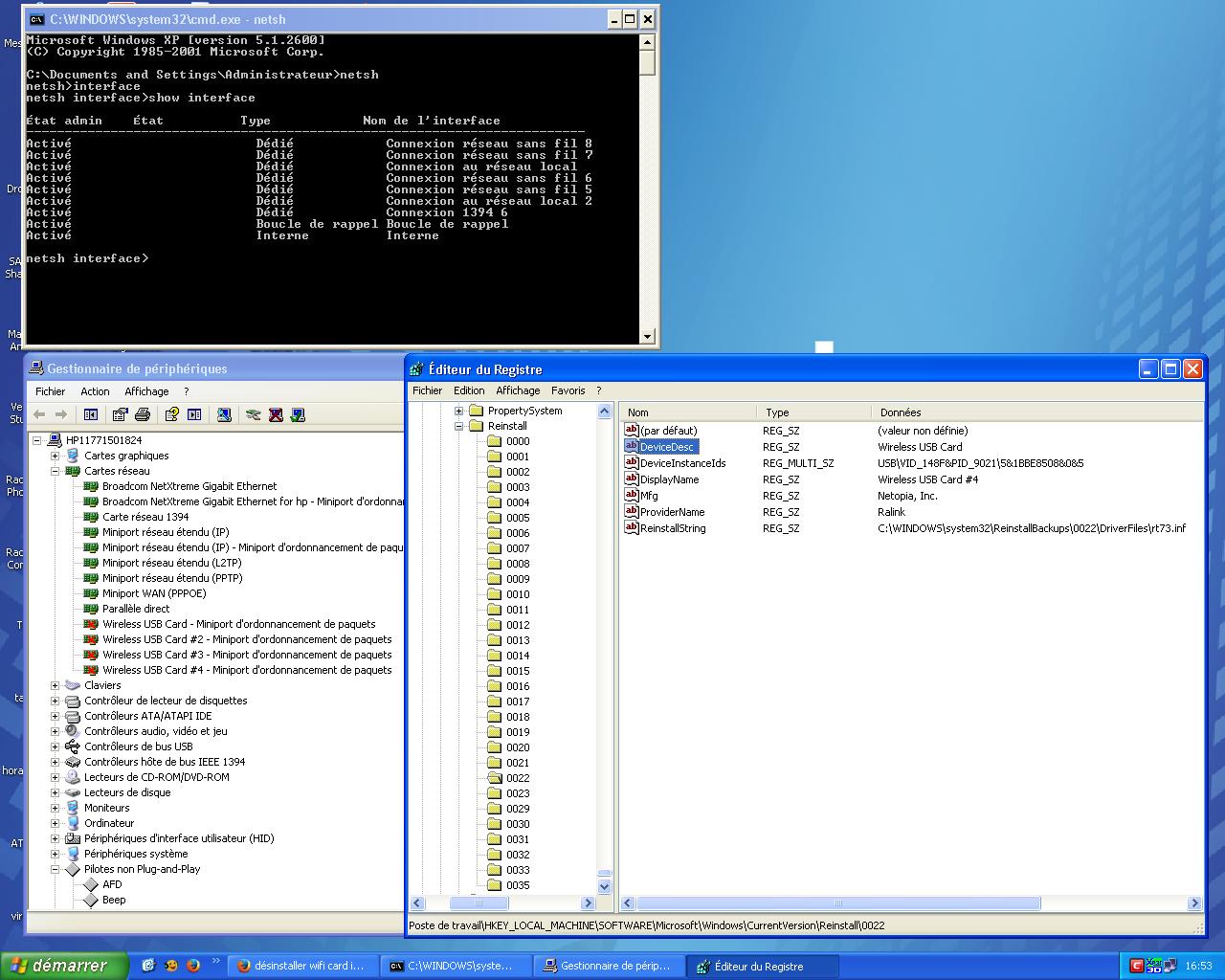
Task: Select the Wireless USB Card #4 device entry
Action: tap(247, 670)
